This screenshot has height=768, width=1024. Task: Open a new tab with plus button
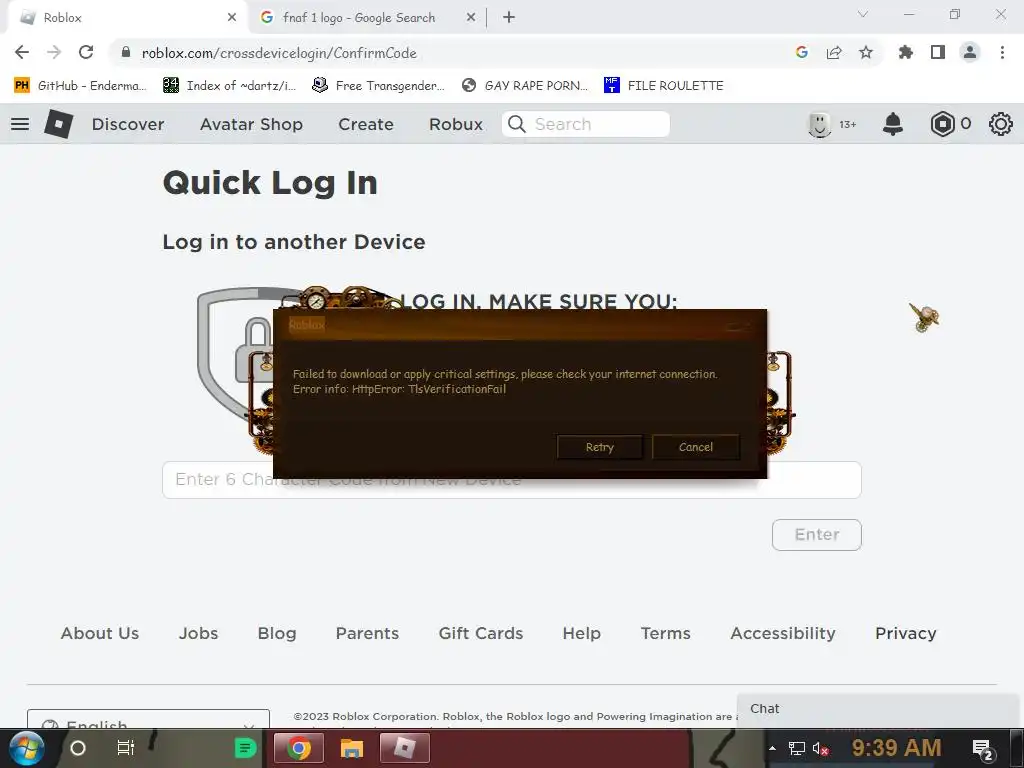coord(509,18)
